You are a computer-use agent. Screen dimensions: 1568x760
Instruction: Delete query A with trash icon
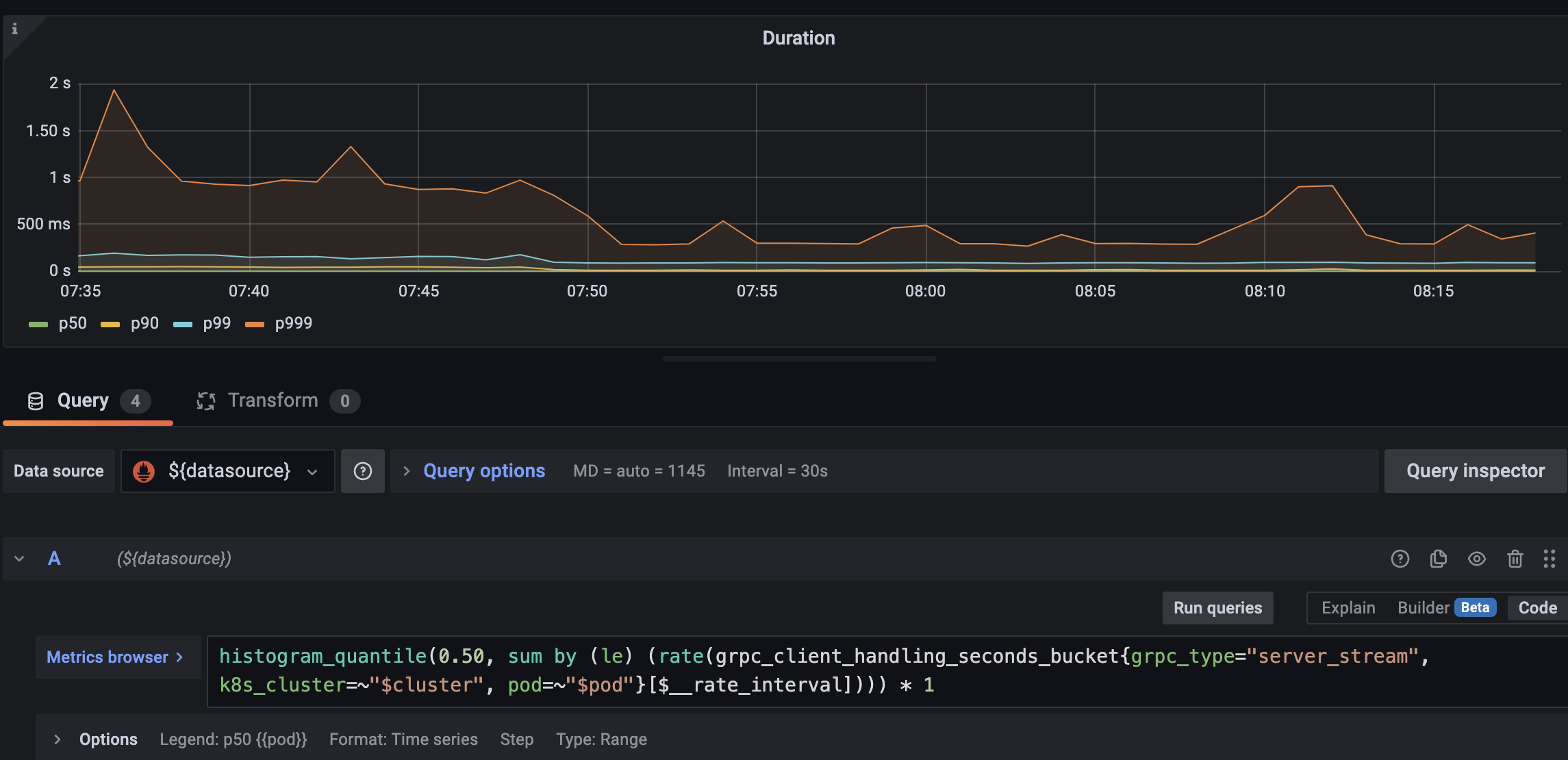click(1515, 559)
